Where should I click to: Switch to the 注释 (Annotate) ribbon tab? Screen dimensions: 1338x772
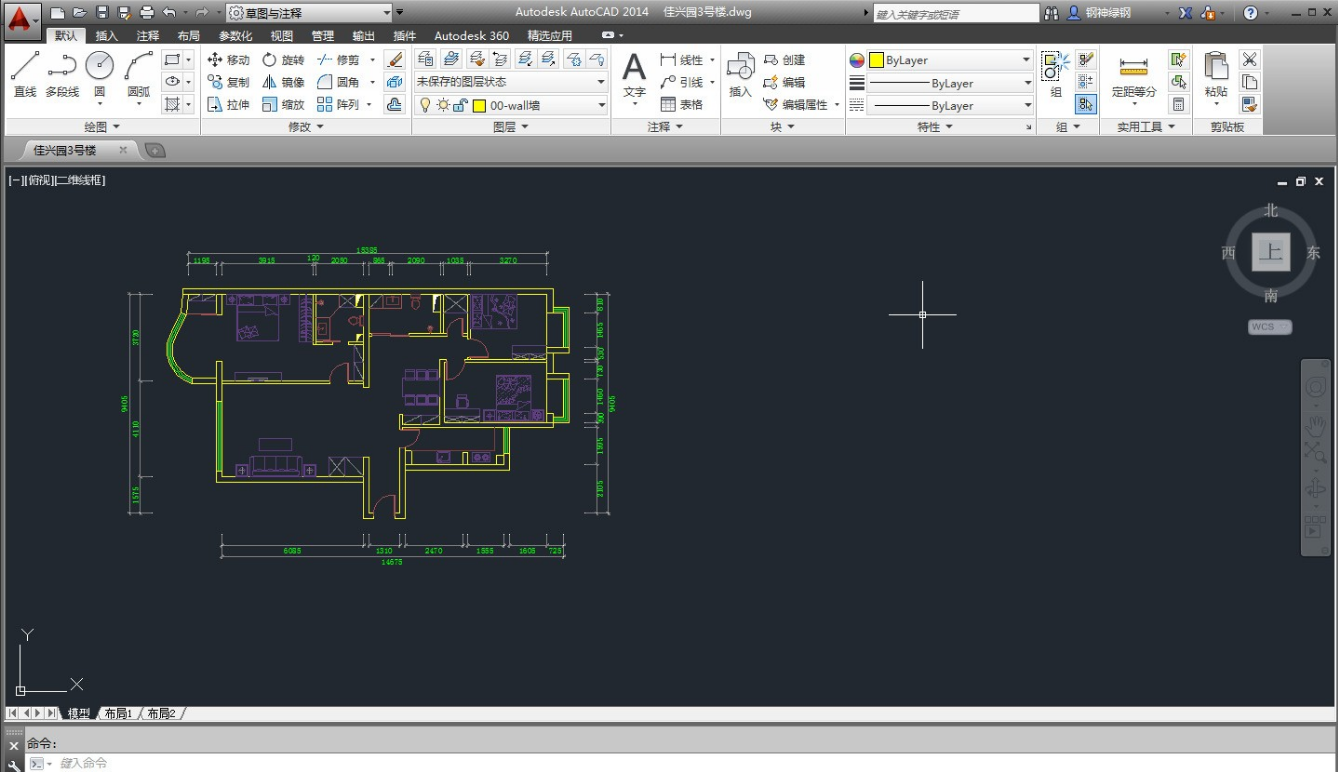click(148, 35)
